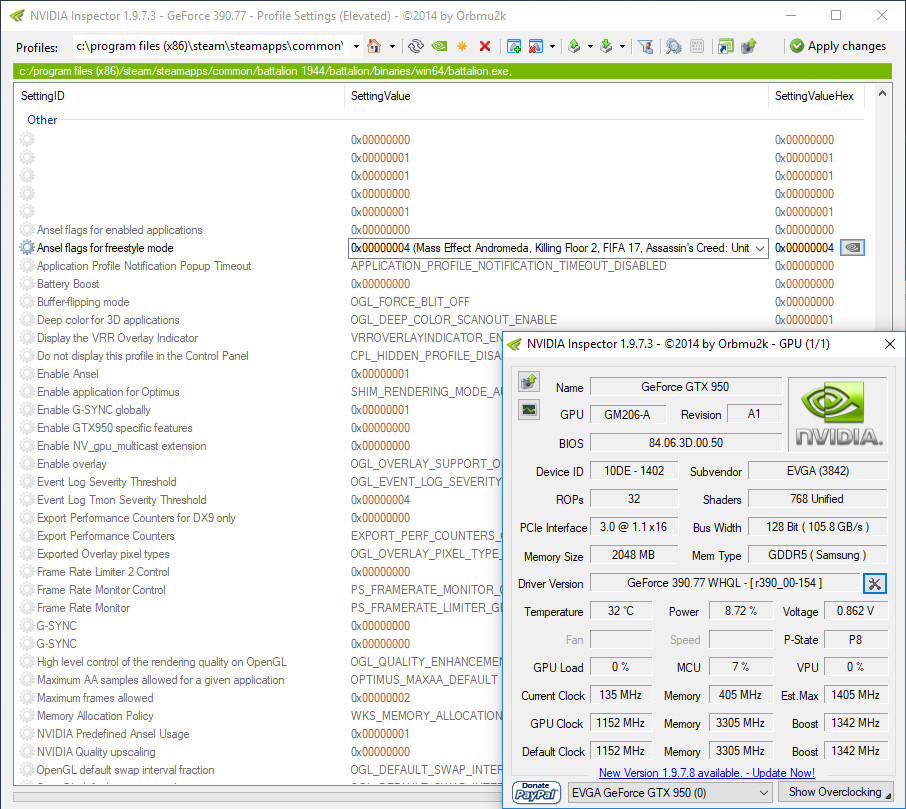Viewport: 906px width, 809px height.
Task: Open the EVGA GeForce GTX 950 GPU selector
Action: [x=670, y=793]
